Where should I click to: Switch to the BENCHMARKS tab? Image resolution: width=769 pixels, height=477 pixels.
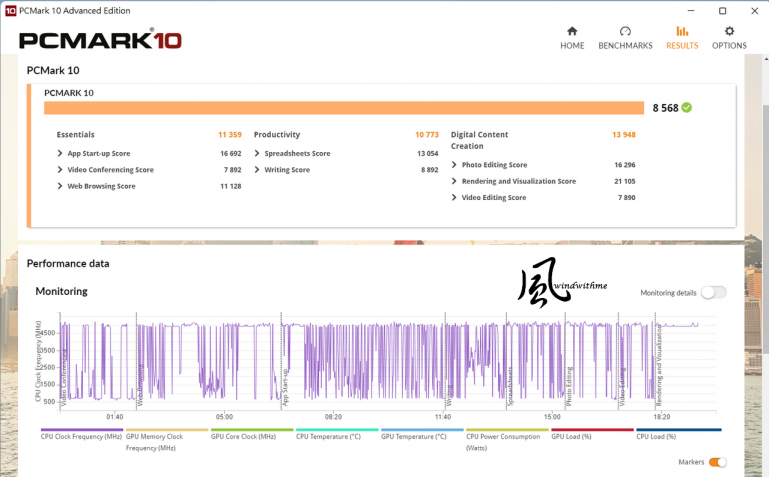pyautogui.click(x=625, y=45)
